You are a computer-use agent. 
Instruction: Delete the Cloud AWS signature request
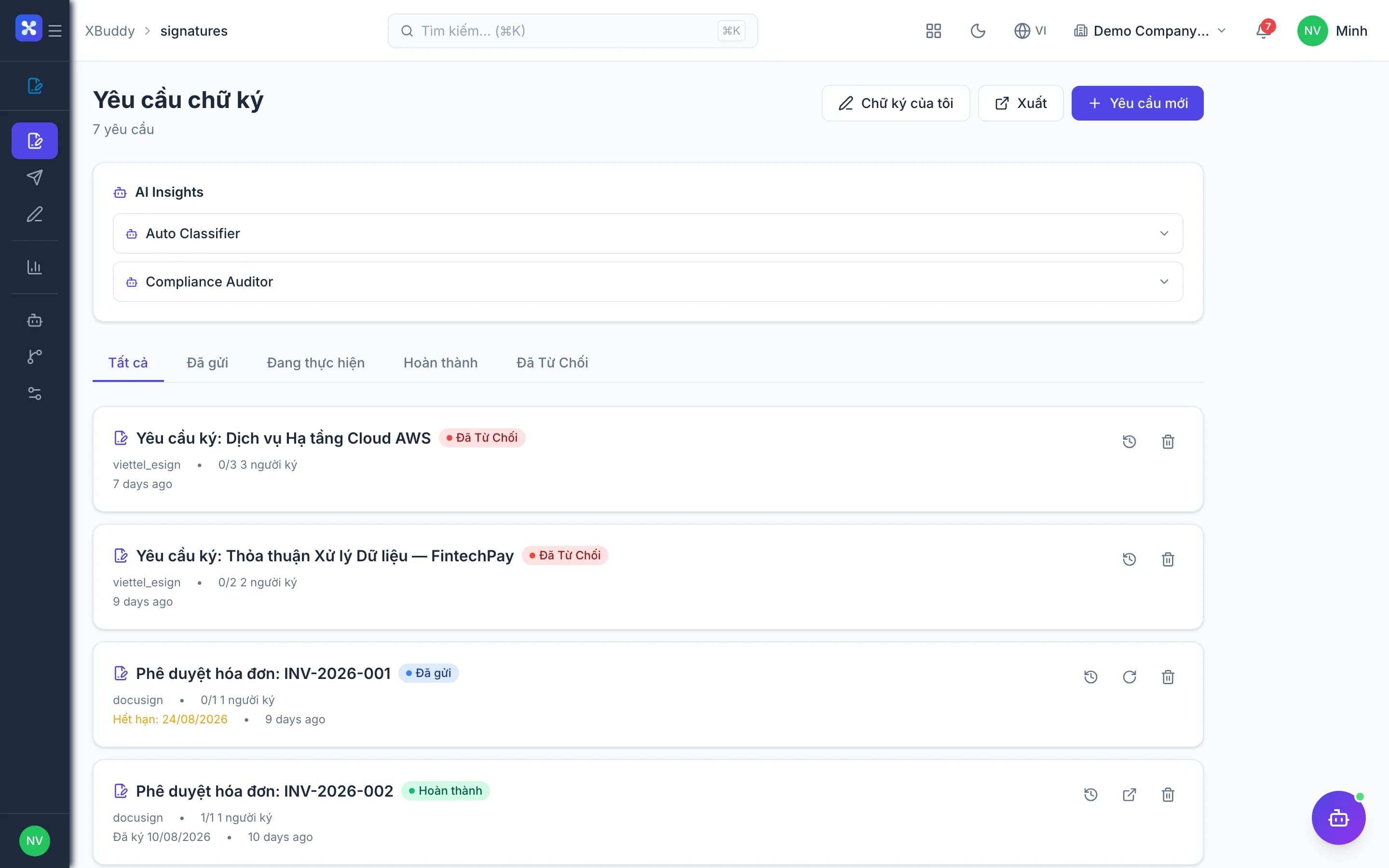[x=1168, y=441]
